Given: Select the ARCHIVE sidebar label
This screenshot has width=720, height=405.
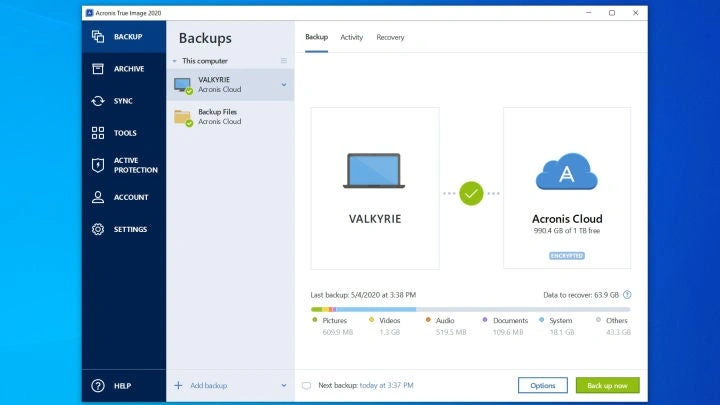Looking at the screenshot, I should tap(129, 69).
